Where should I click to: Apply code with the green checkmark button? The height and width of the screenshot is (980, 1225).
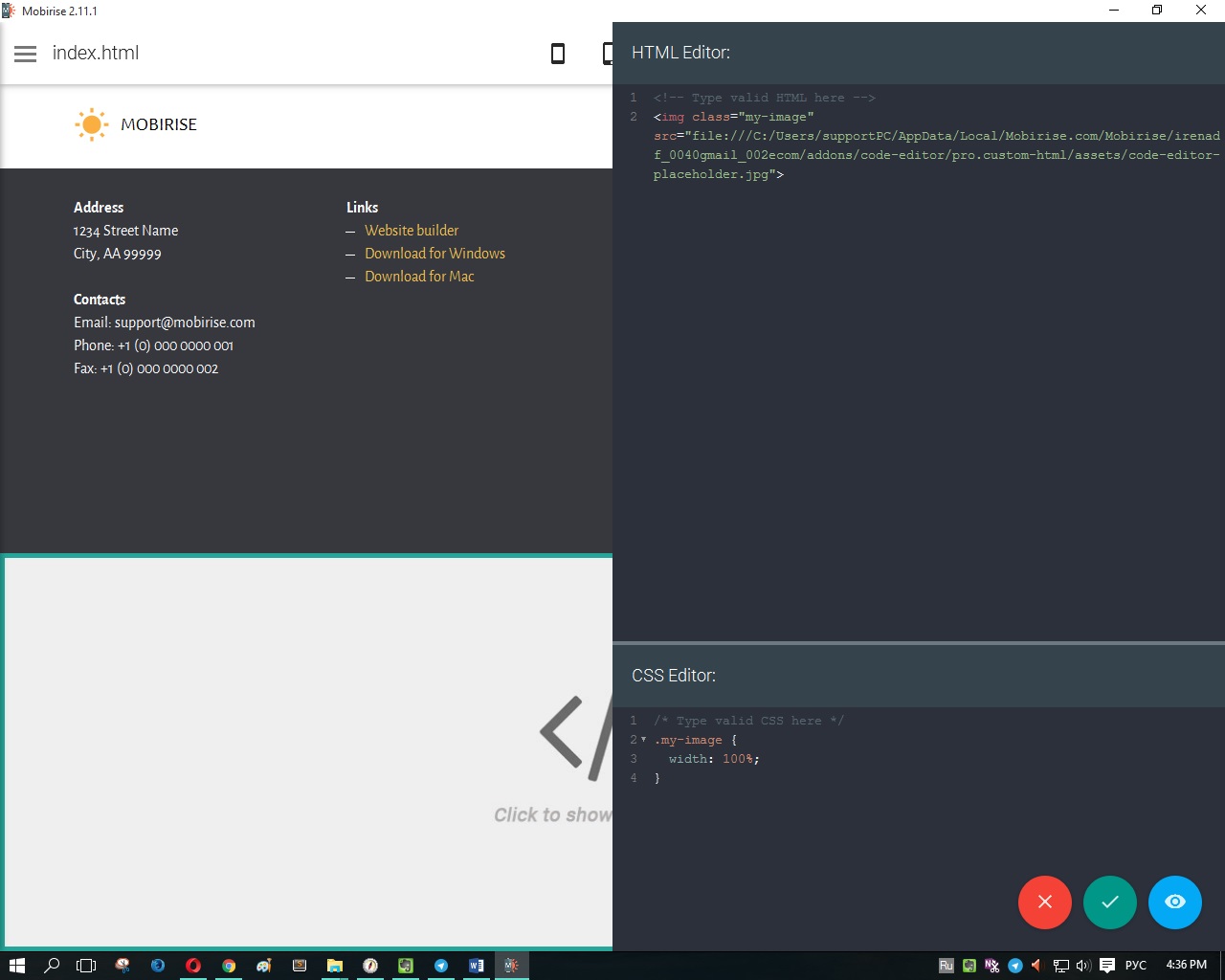tap(1110, 902)
